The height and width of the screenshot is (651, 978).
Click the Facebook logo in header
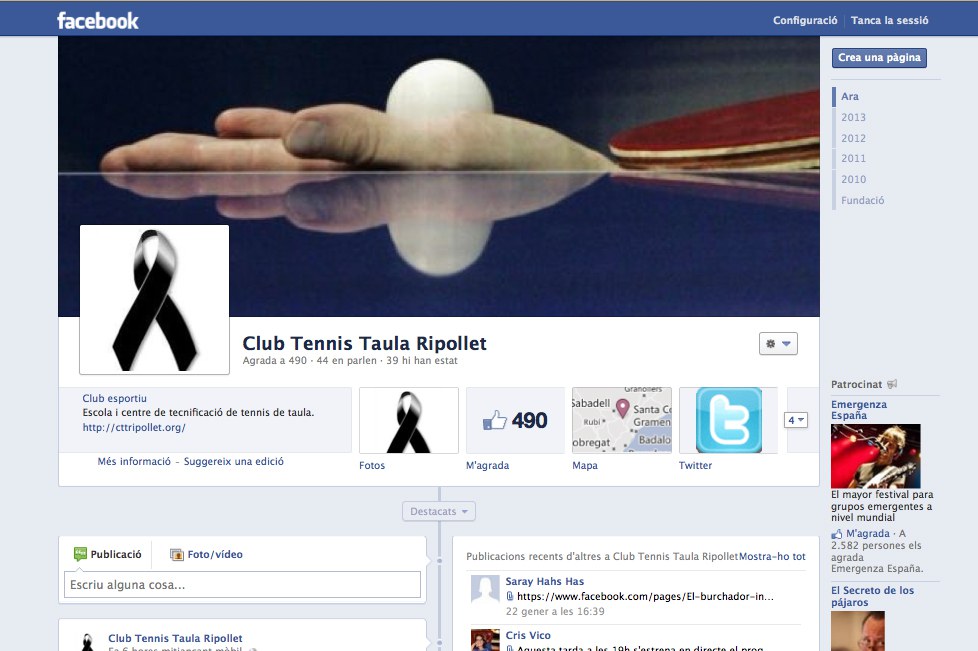click(x=98, y=20)
